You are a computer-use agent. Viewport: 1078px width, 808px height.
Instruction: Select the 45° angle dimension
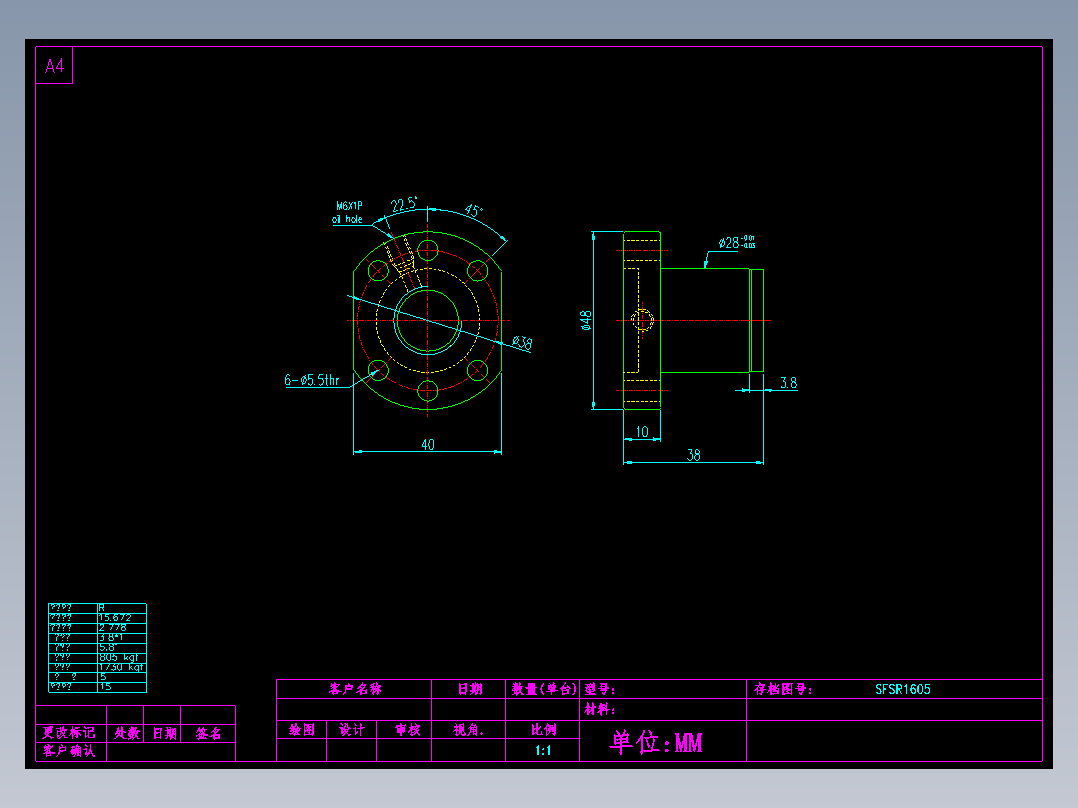tap(474, 210)
